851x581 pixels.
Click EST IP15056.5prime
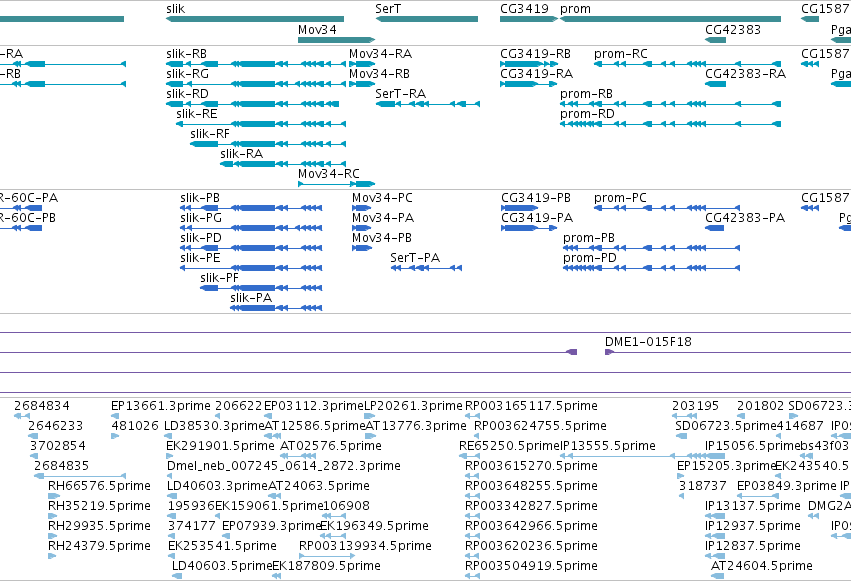click(x=753, y=446)
